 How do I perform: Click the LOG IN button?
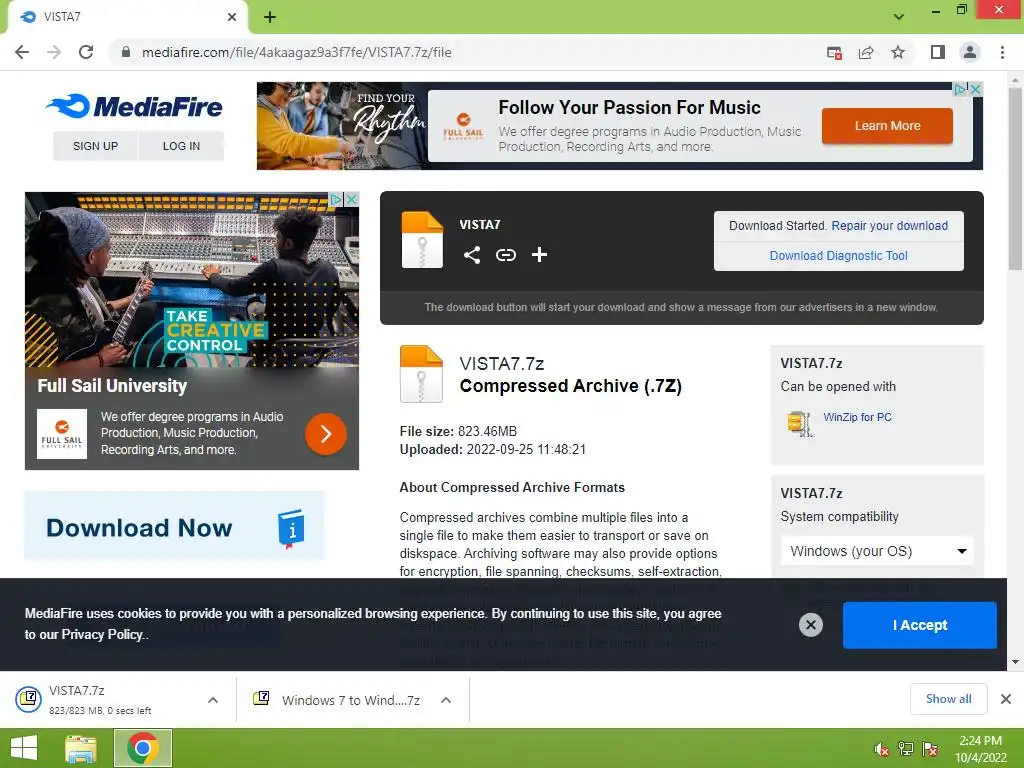tap(182, 146)
